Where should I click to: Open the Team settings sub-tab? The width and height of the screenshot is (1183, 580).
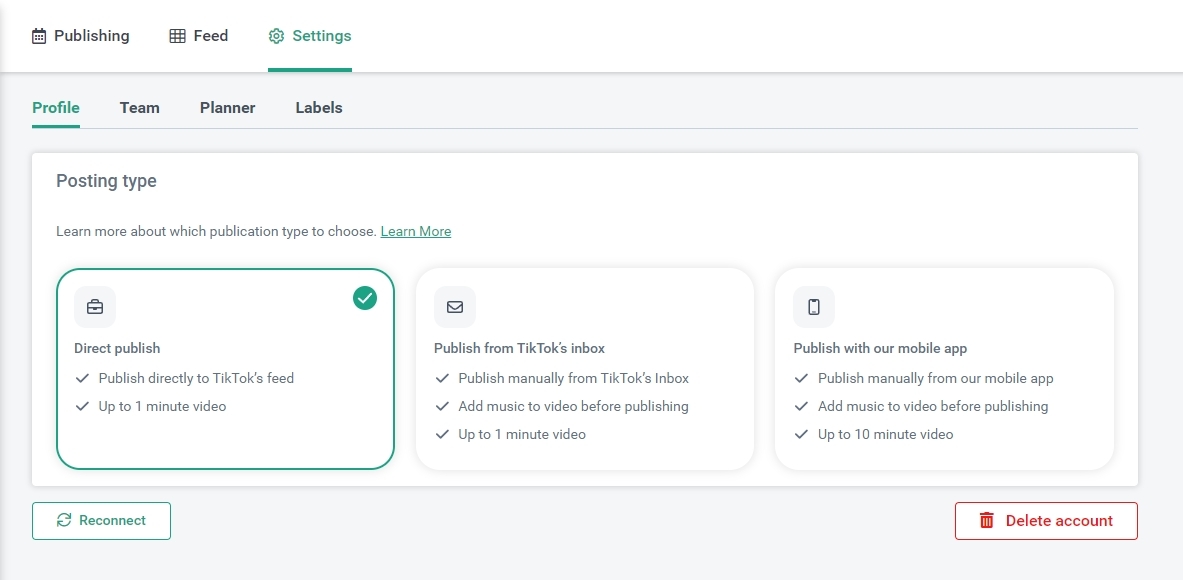coord(140,108)
